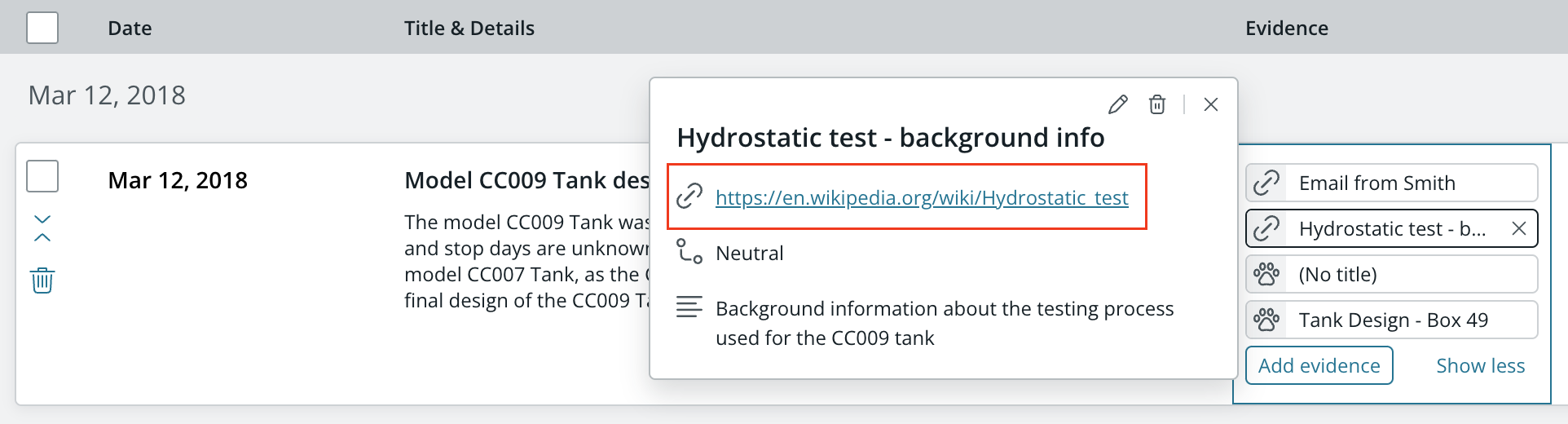The image size is (1568, 424).
Task: Edit the evidence with the pencil icon
Action: click(1118, 104)
